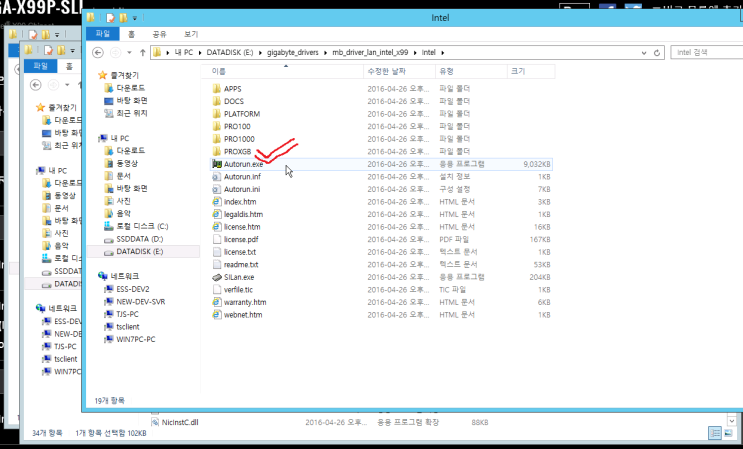The height and width of the screenshot is (449, 743).
Task: Click mb_driver_lan_intel_x99 breadcrumb segment
Action: coord(370,53)
